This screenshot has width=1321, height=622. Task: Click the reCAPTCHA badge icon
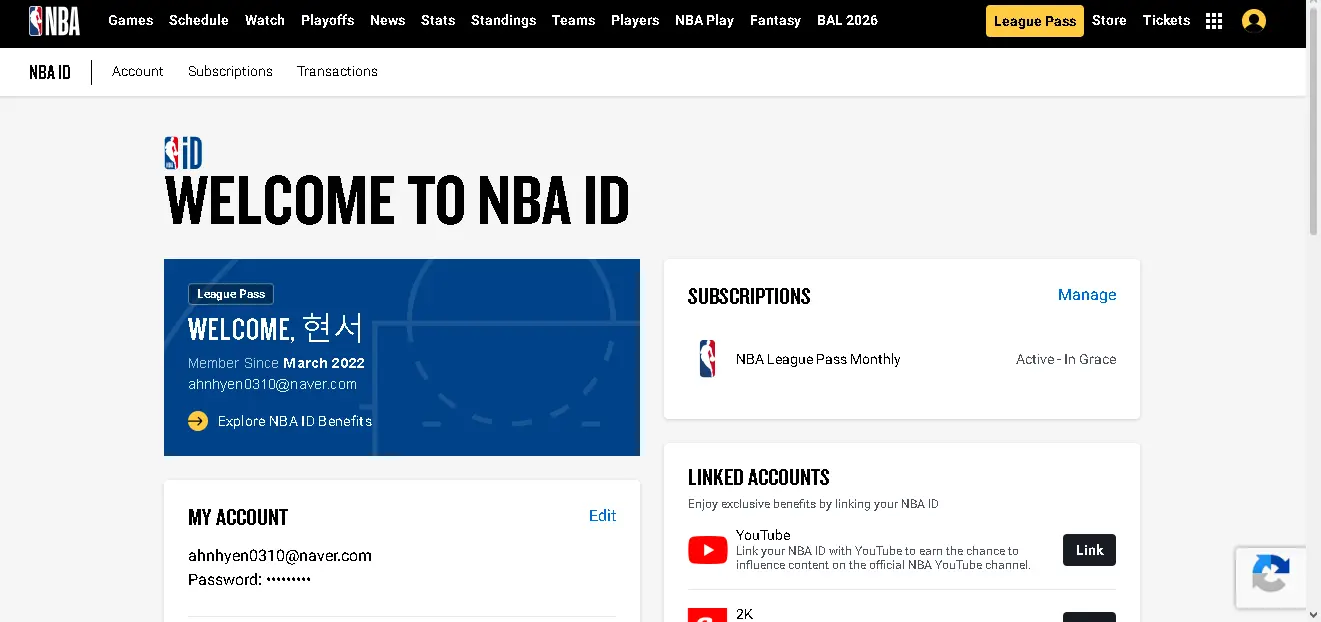(1271, 576)
